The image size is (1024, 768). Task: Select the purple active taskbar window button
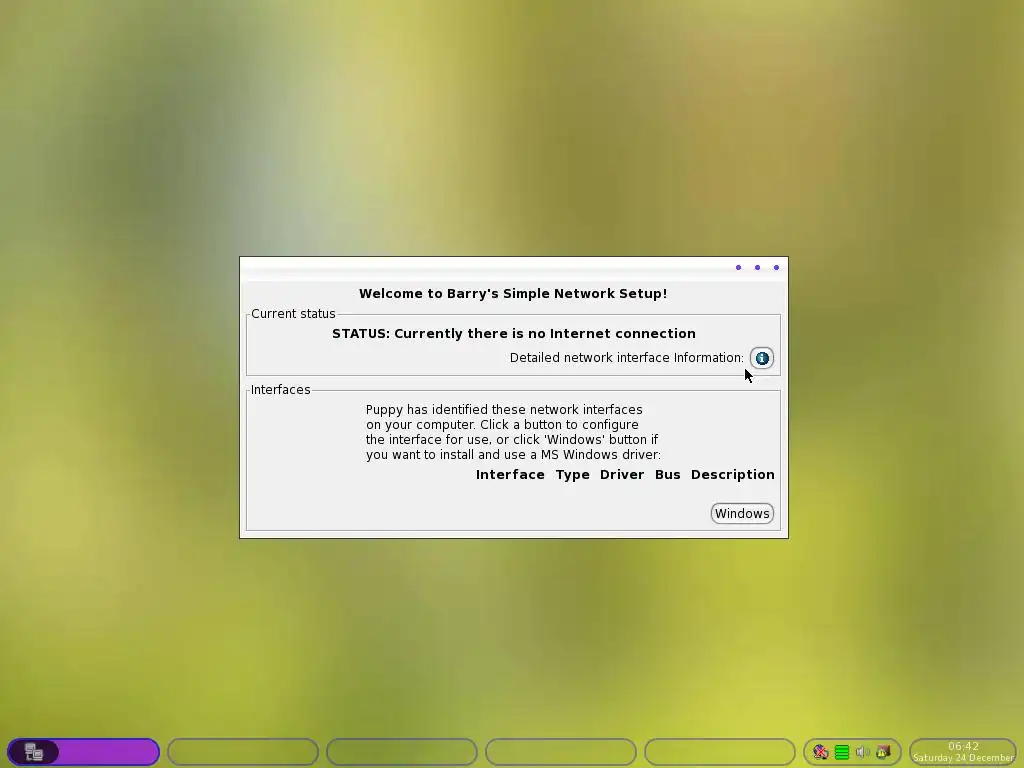83,752
